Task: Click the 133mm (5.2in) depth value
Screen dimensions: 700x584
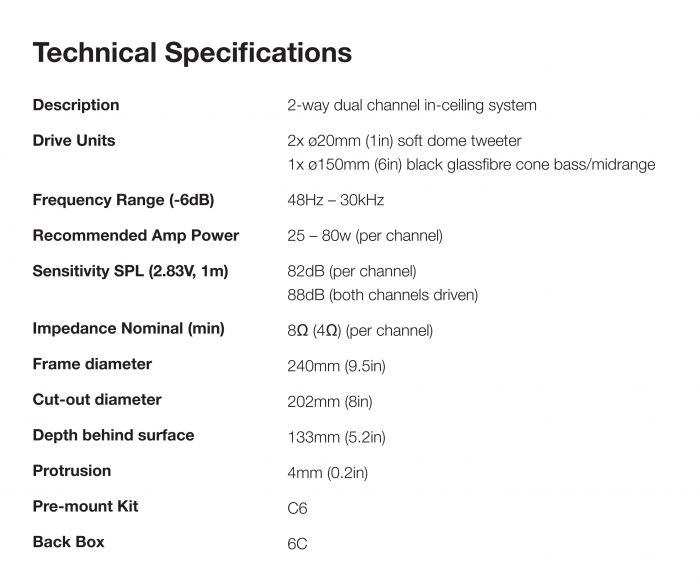Action: [x=336, y=437]
